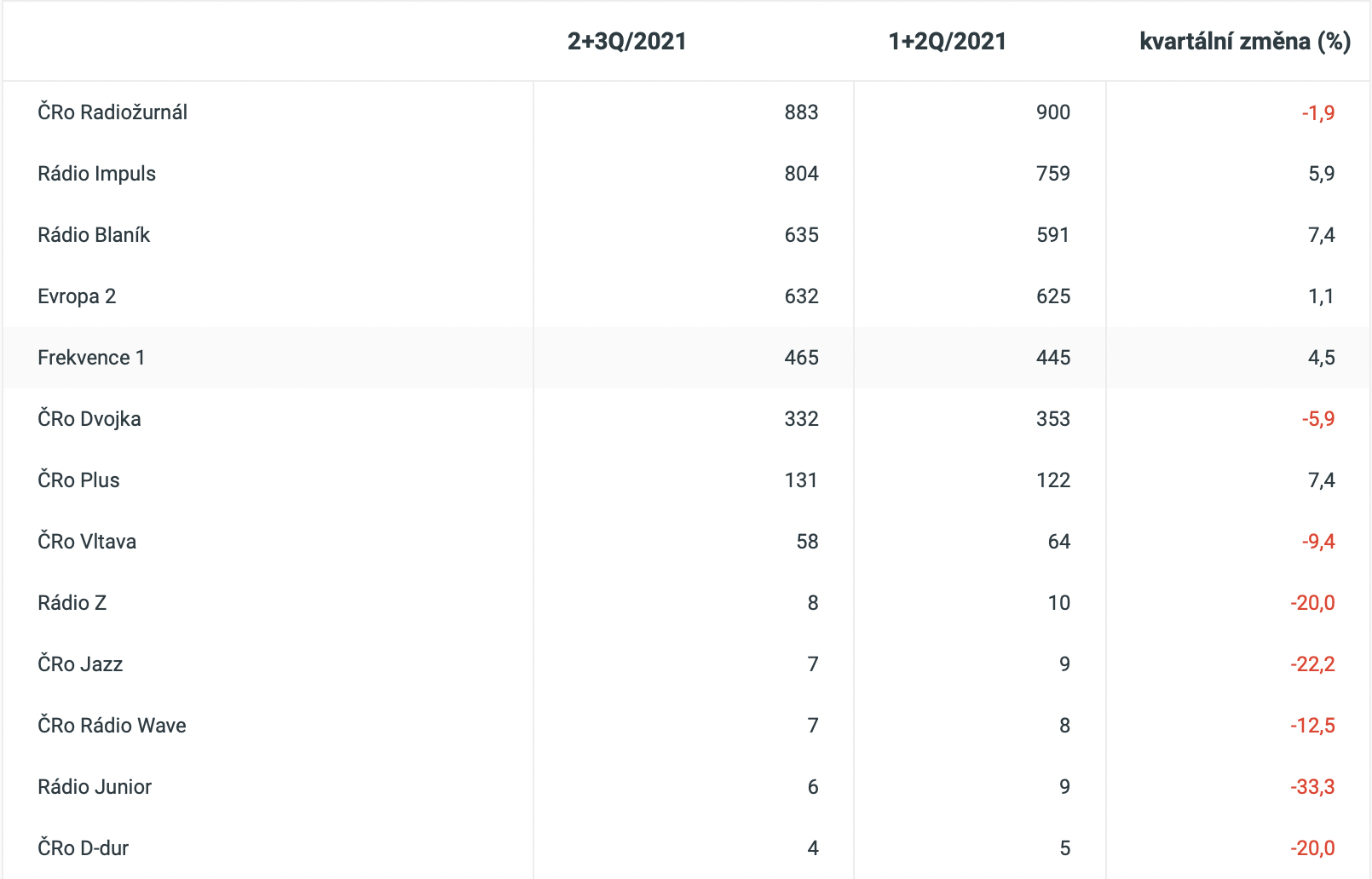Image resolution: width=1372 pixels, height=879 pixels.
Task: Click the red -22,2 value for ČRo Jazz
Action: pyautogui.click(x=1312, y=664)
